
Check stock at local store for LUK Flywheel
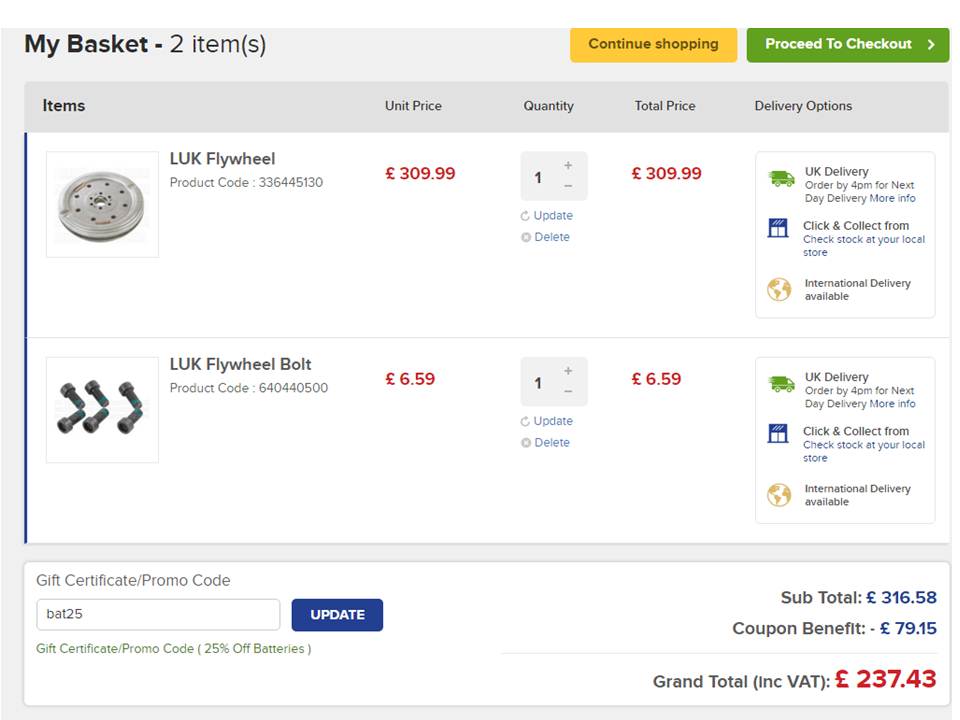(x=864, y=246)
